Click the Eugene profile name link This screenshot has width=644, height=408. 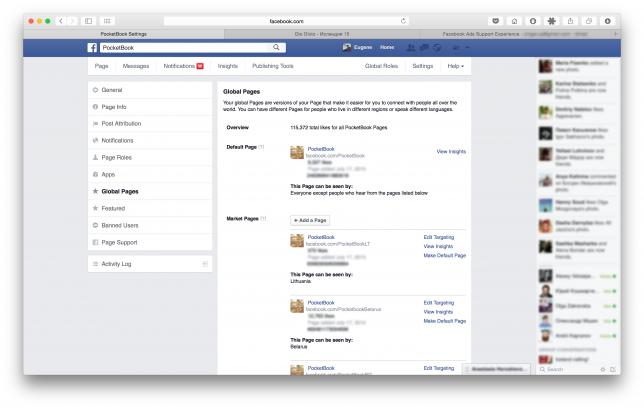click(363, 48)
